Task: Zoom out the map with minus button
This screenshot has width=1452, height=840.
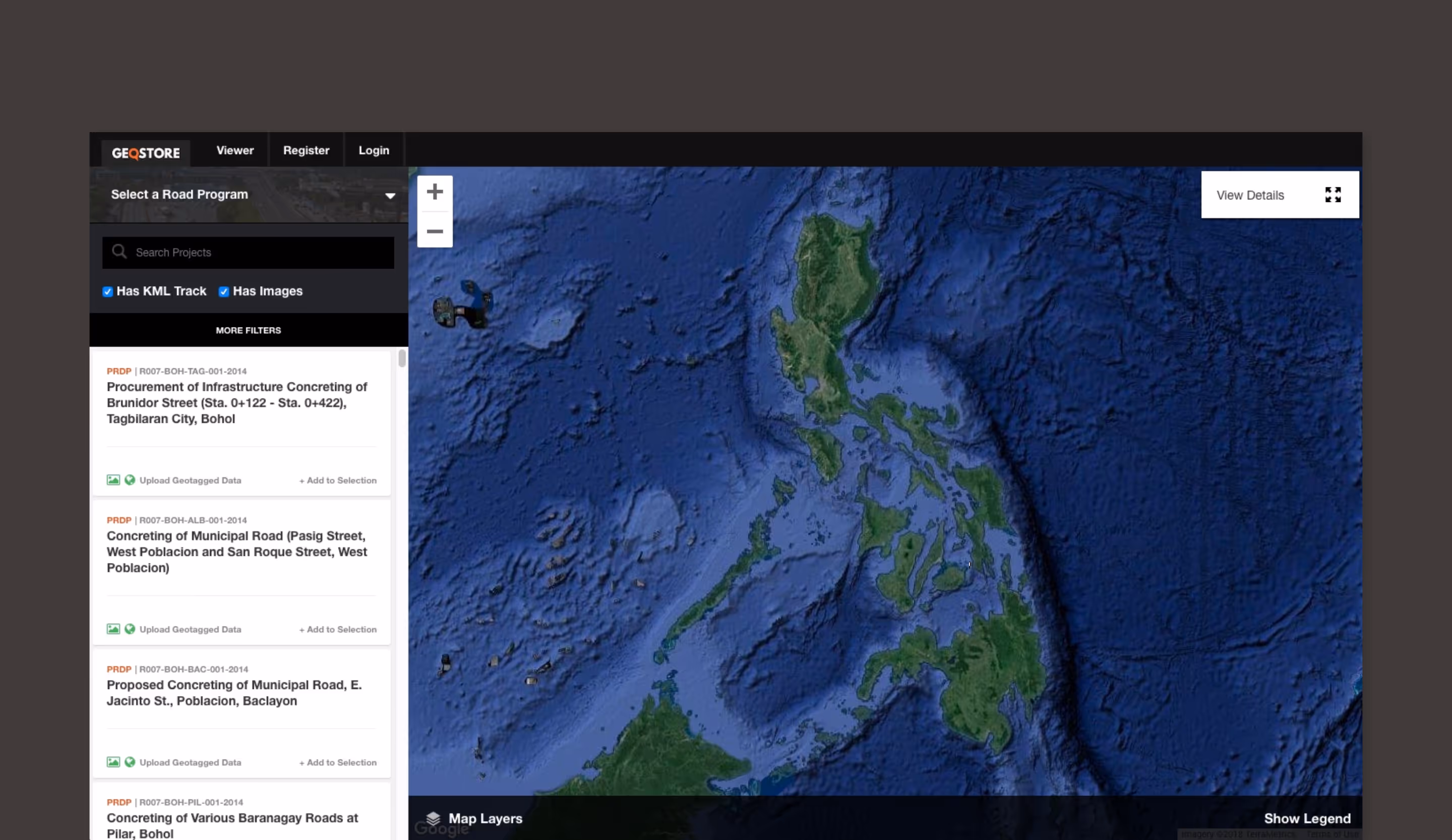Action: tap(435, 231)
